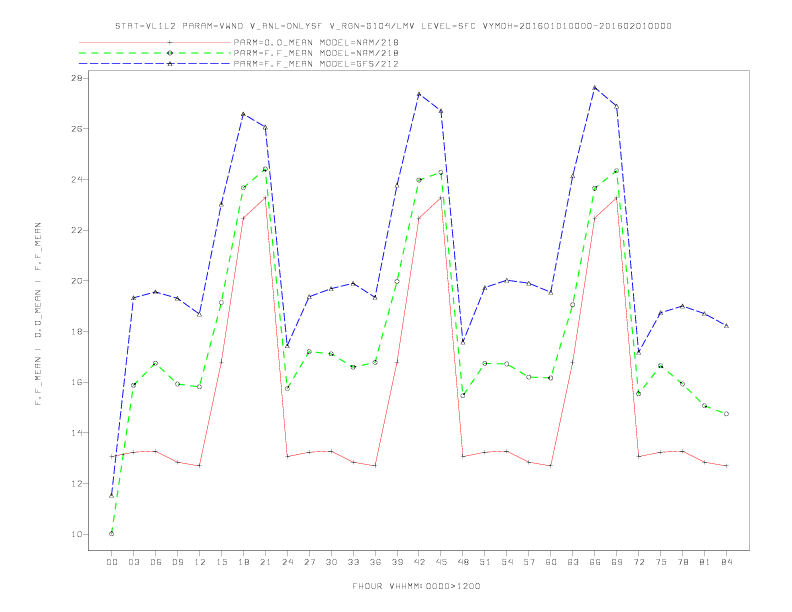Click red O.O_MEAN plus marker at hour 84
The height and width of the screenshot is (612, 792).
[726, 466]
